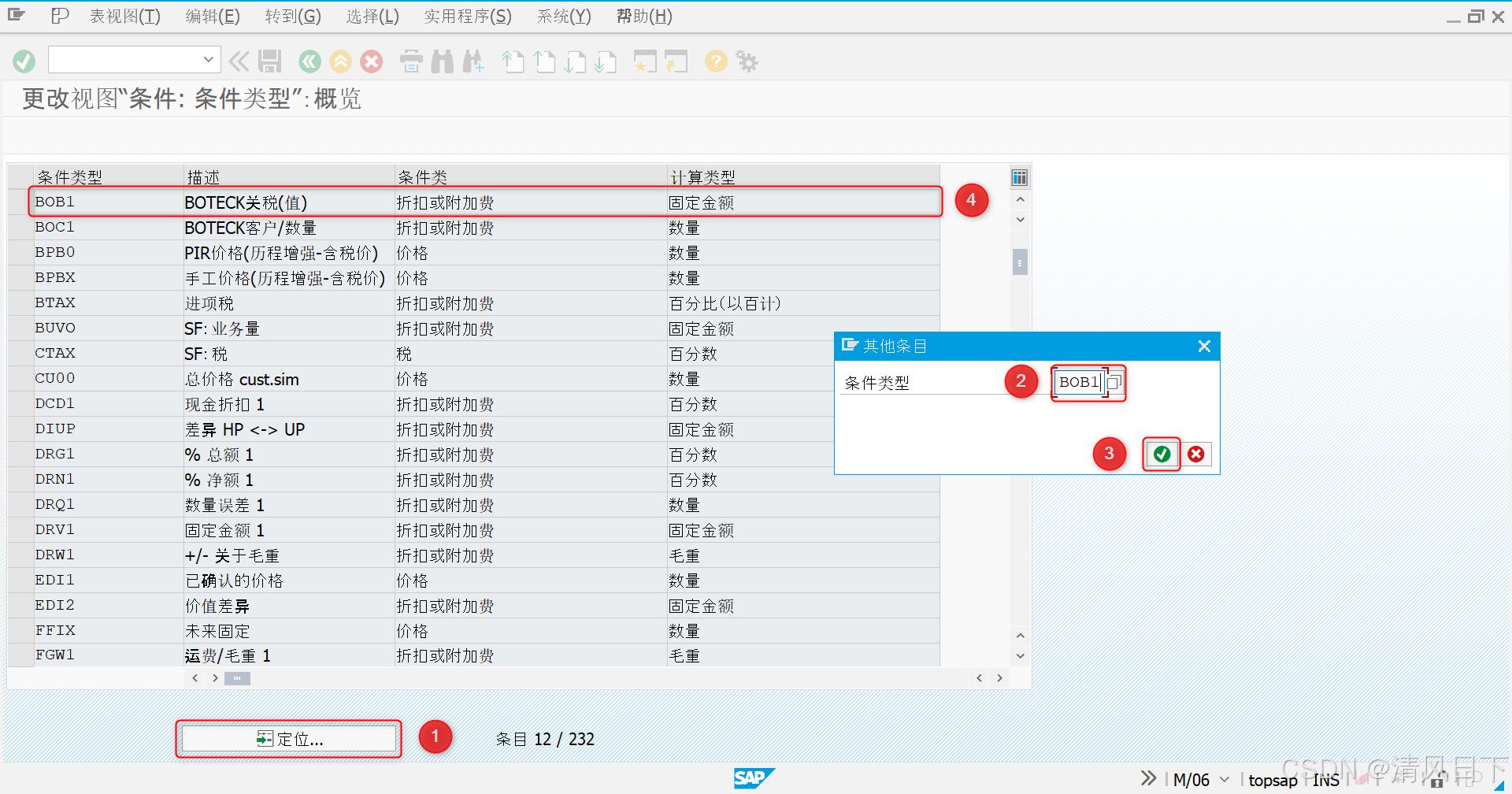
Task: Open the 系统(Y) menu
Action: tap(564, 16)
